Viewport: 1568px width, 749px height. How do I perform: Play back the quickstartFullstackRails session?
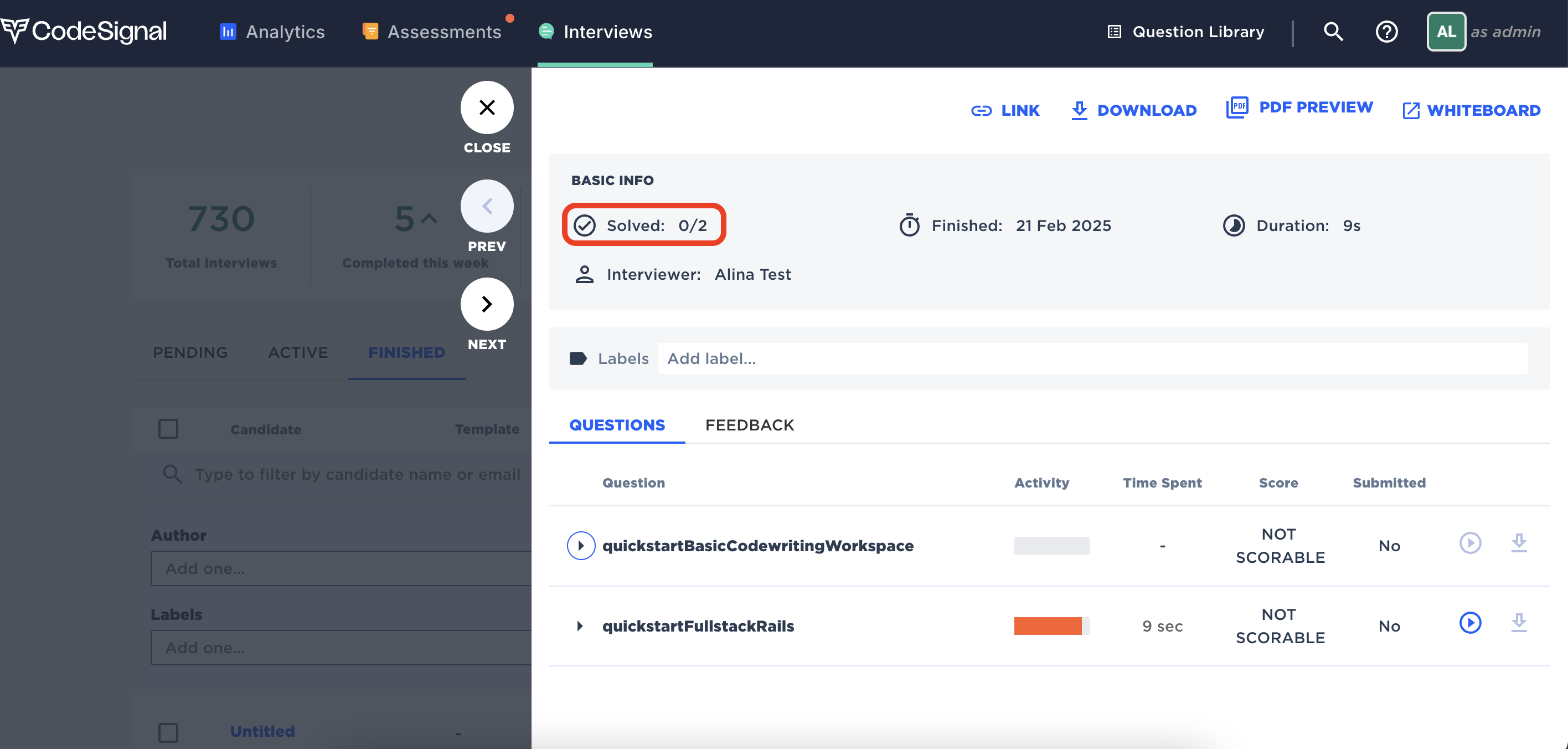(1470, 623)
